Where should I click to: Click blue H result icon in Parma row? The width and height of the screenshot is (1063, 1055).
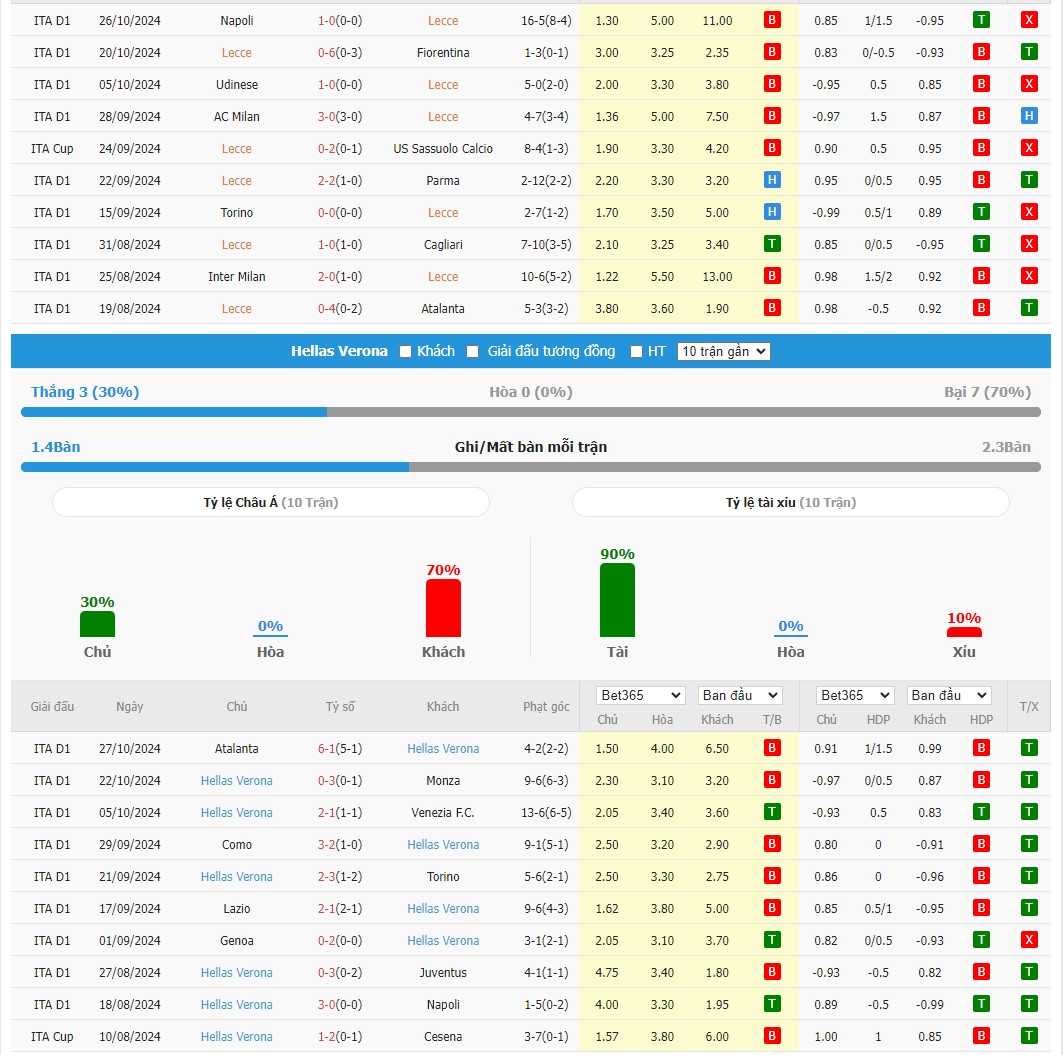click(x=771, y=180)
